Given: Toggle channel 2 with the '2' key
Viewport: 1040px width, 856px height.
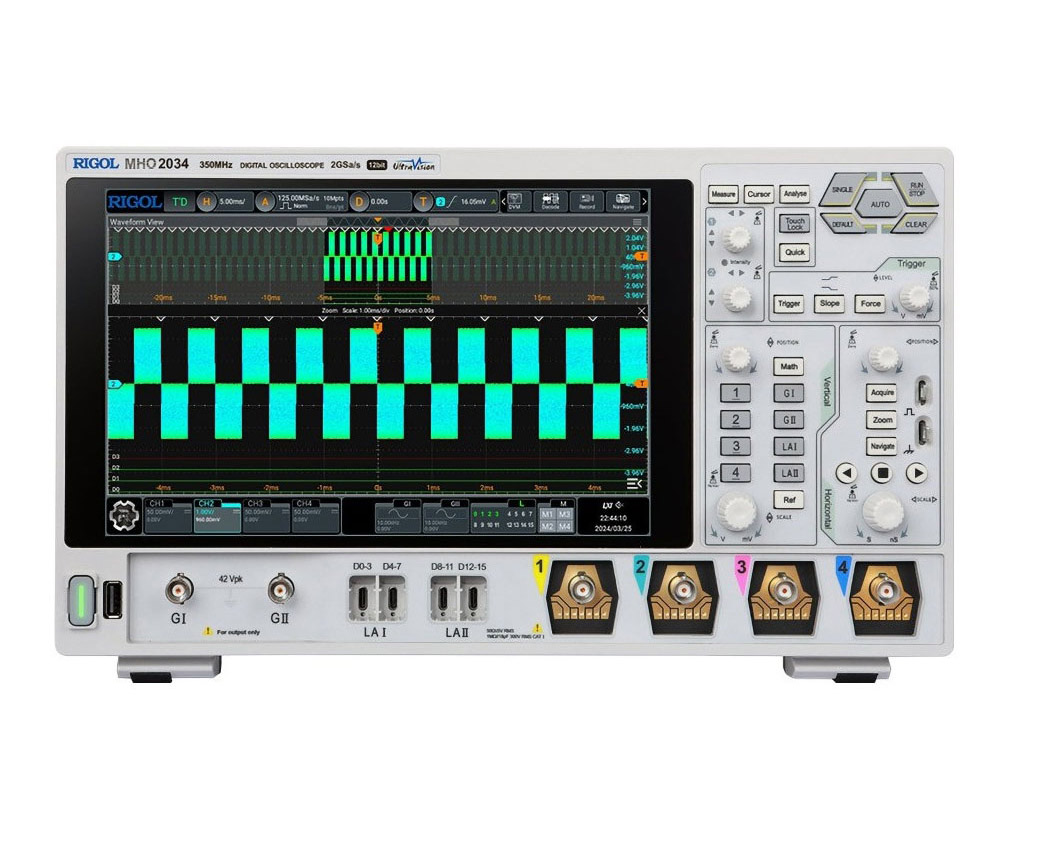Looking at the screenshot, I should 736,420.
